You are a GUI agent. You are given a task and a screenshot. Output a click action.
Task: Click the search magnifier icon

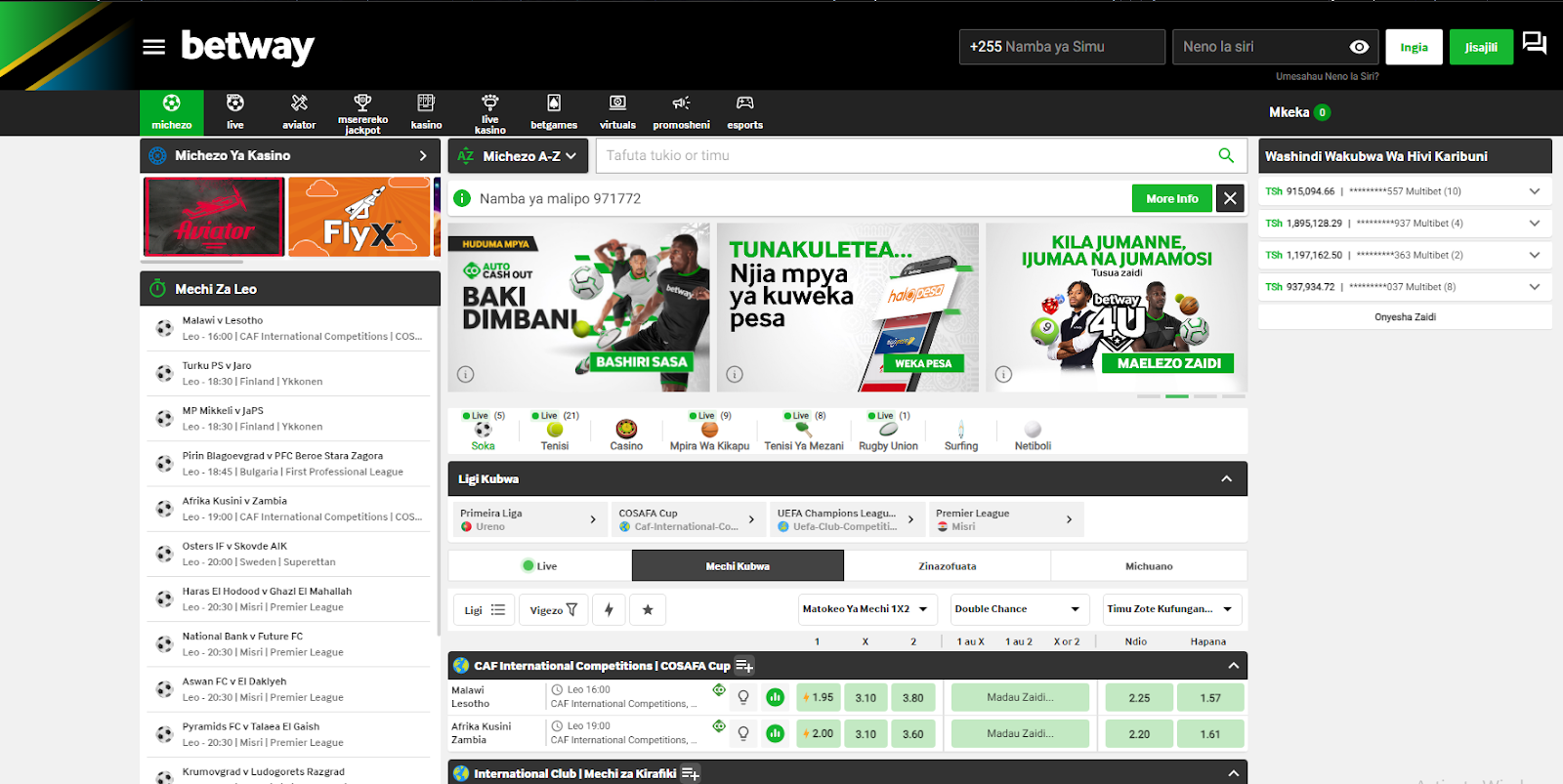click(x=1226, y=155)
